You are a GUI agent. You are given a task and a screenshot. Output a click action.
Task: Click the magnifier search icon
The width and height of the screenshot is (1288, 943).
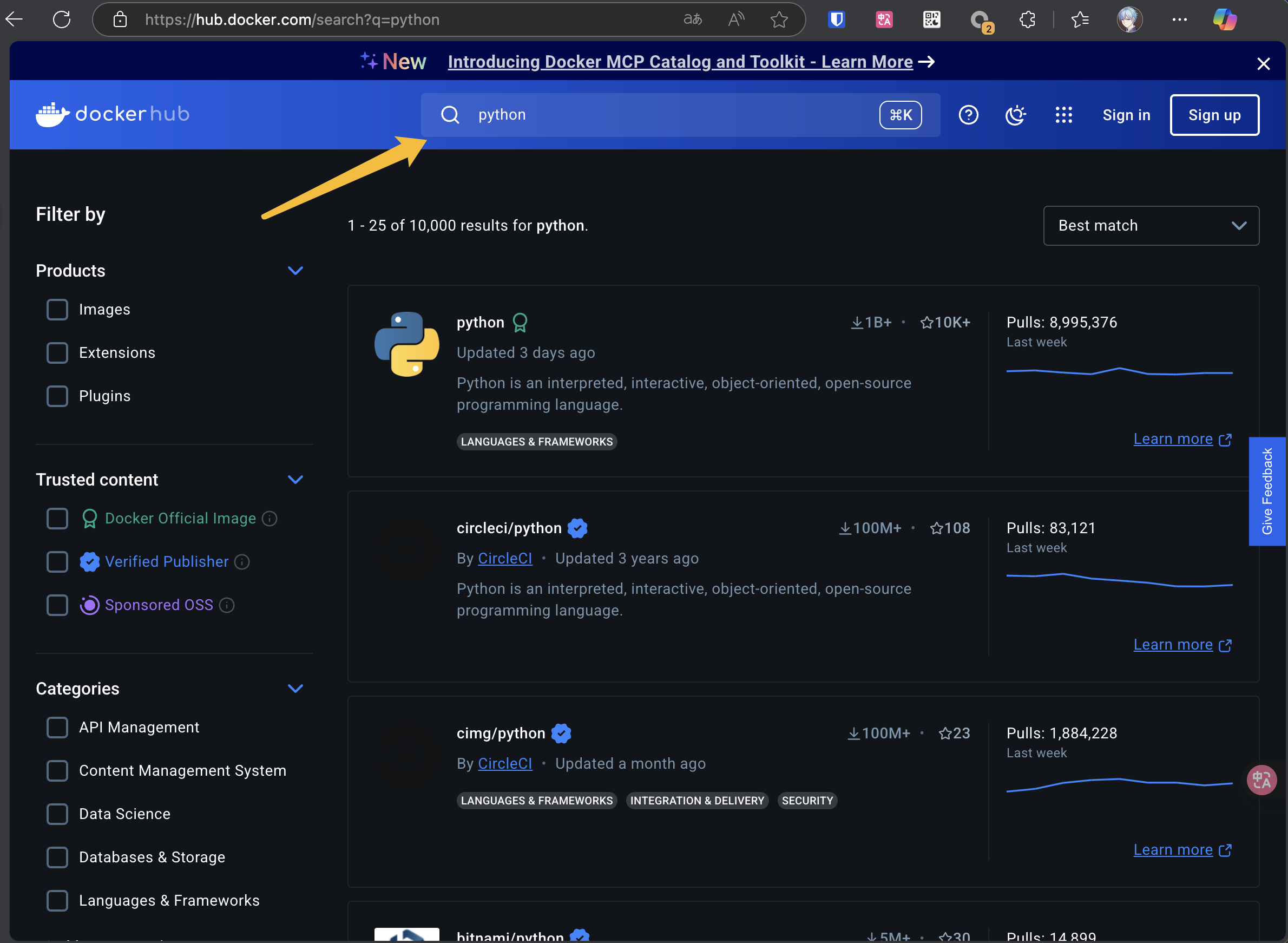[450, 115]
